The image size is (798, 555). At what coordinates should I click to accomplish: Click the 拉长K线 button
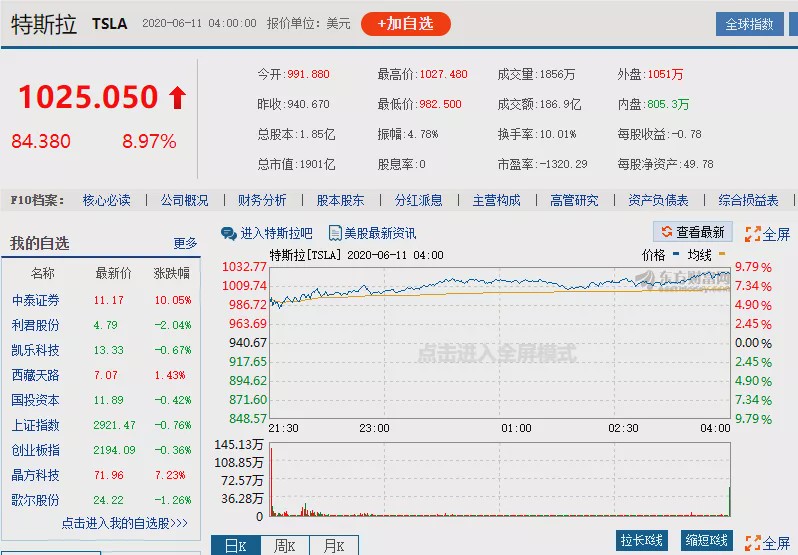tap(641, 540)
